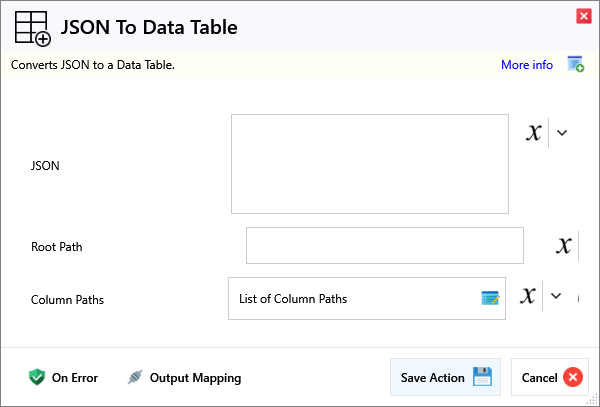
Task: Open the More info link
Action: click(x=526, y=65)
